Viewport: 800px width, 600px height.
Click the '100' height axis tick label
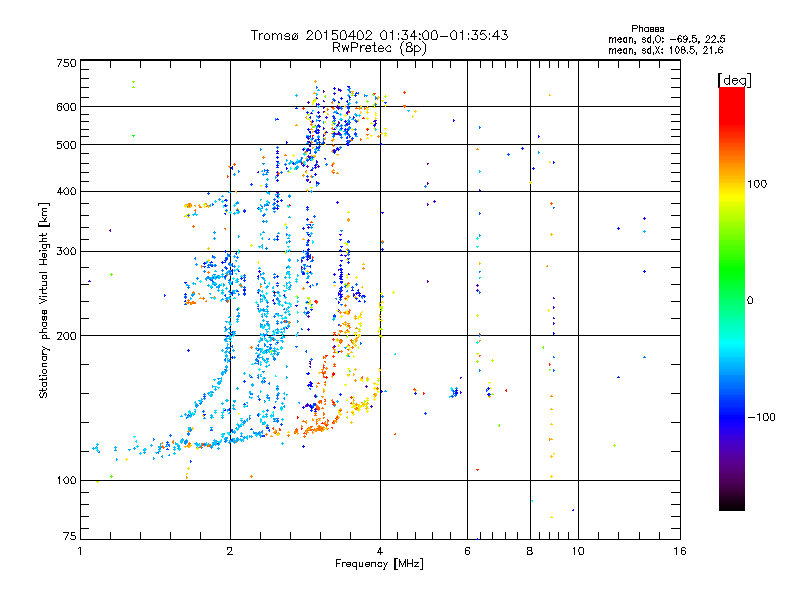tap(66, 481)
